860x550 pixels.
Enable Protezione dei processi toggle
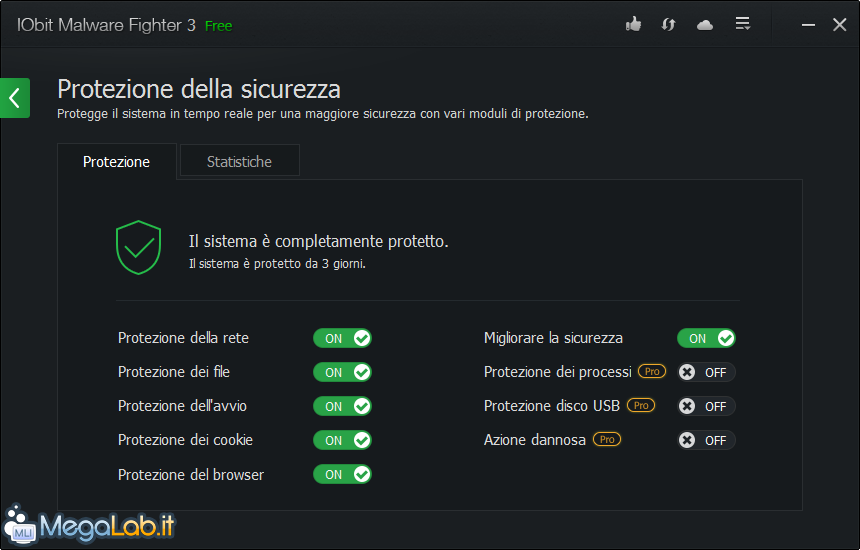point(706,372)
